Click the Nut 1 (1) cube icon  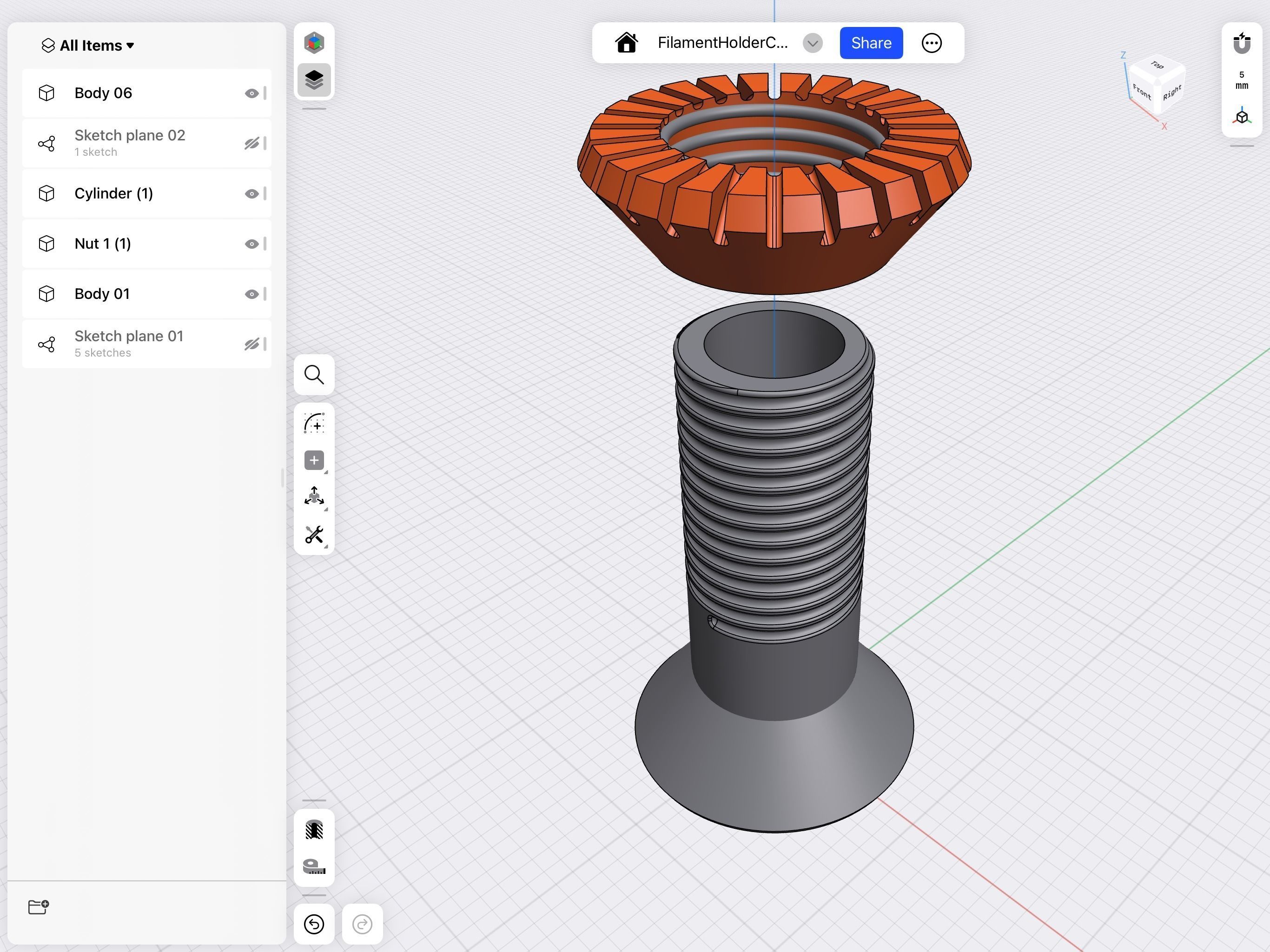pyautogui.click(x=46, y=244)
